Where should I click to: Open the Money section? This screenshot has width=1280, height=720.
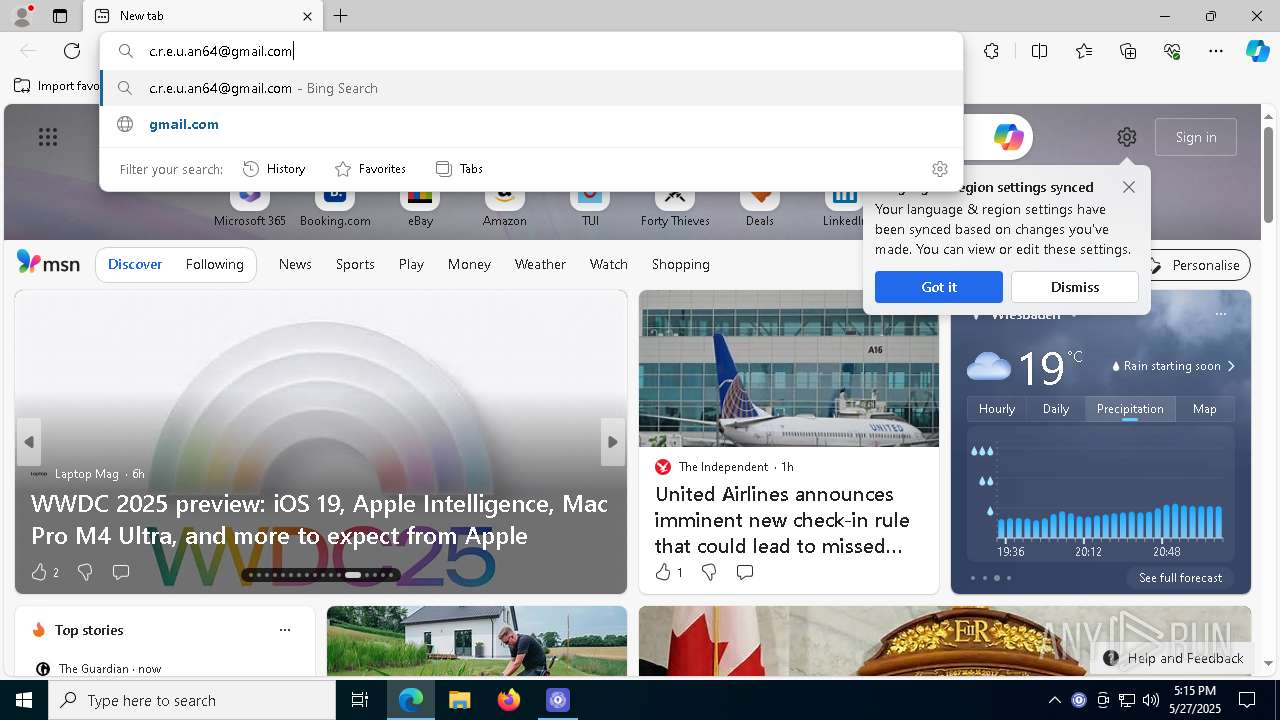click(x=469, y=264)
